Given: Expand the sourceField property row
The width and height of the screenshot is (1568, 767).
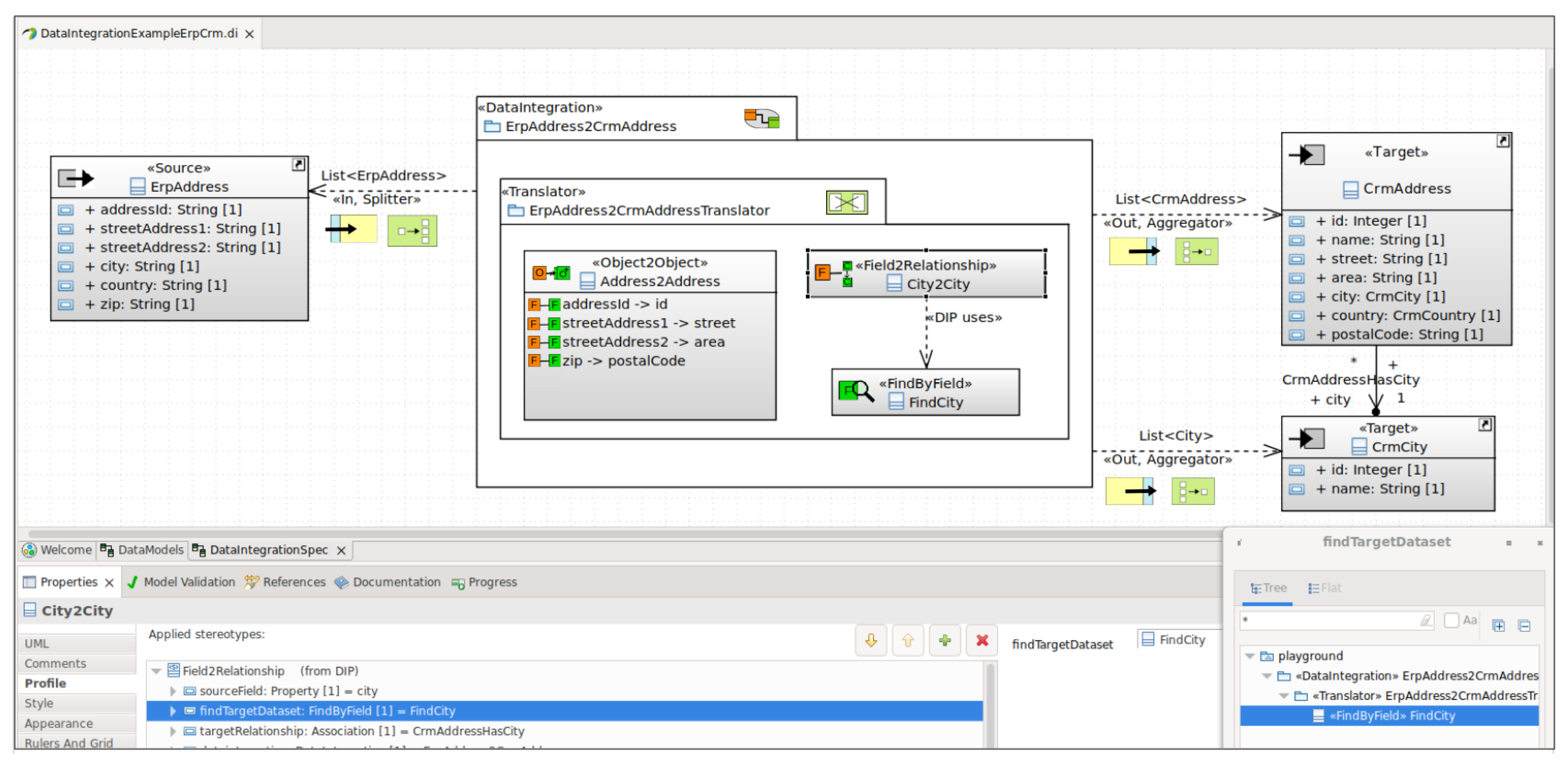Looking at the screenshot, I should 173,691.
